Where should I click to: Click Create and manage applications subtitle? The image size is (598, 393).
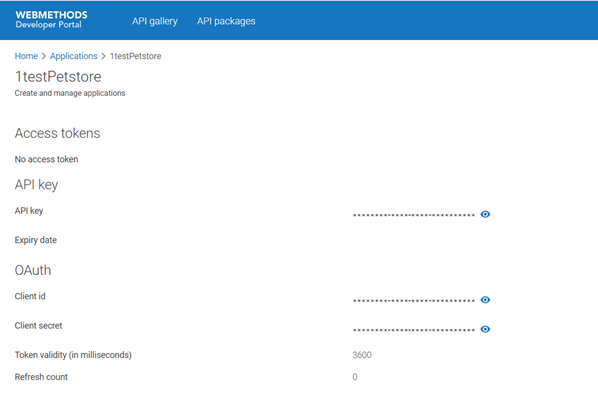[70, 93]
